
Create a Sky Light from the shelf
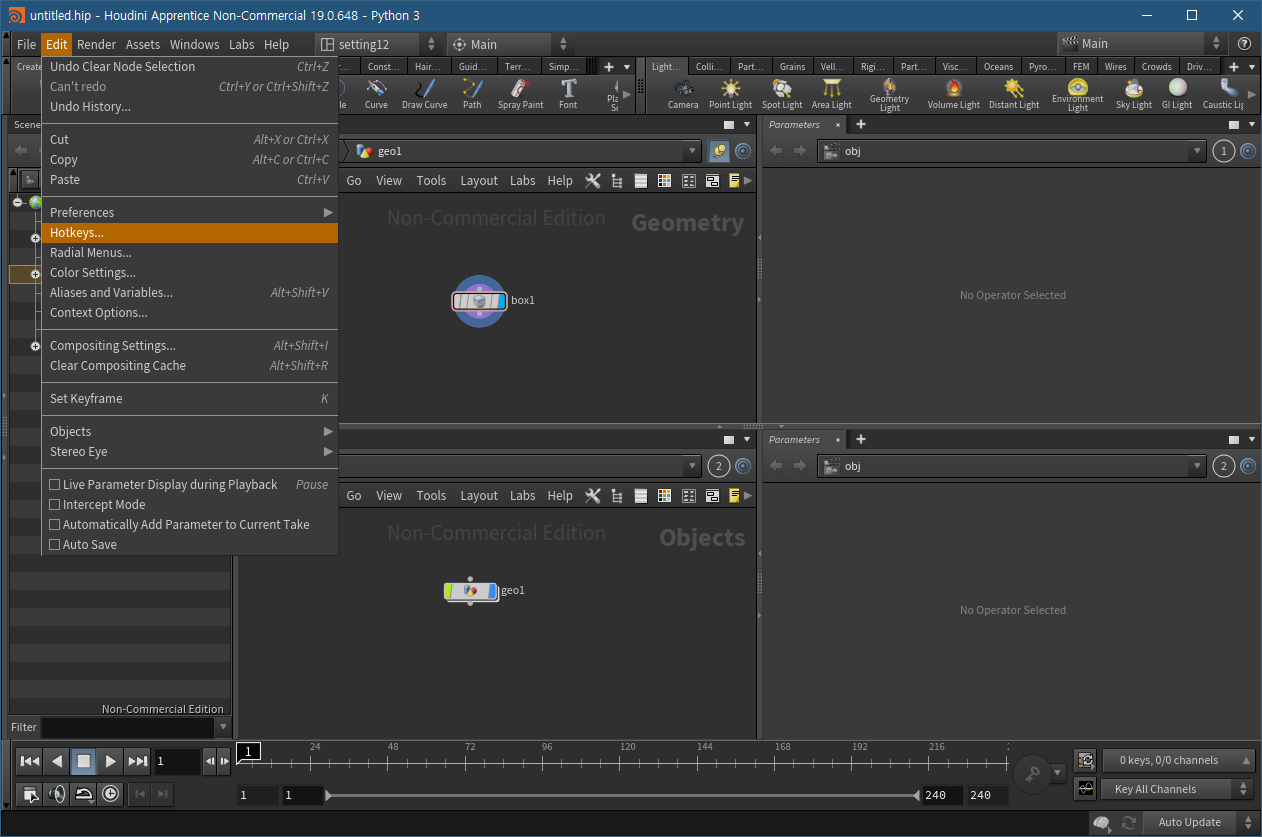tap(1133, 94)
